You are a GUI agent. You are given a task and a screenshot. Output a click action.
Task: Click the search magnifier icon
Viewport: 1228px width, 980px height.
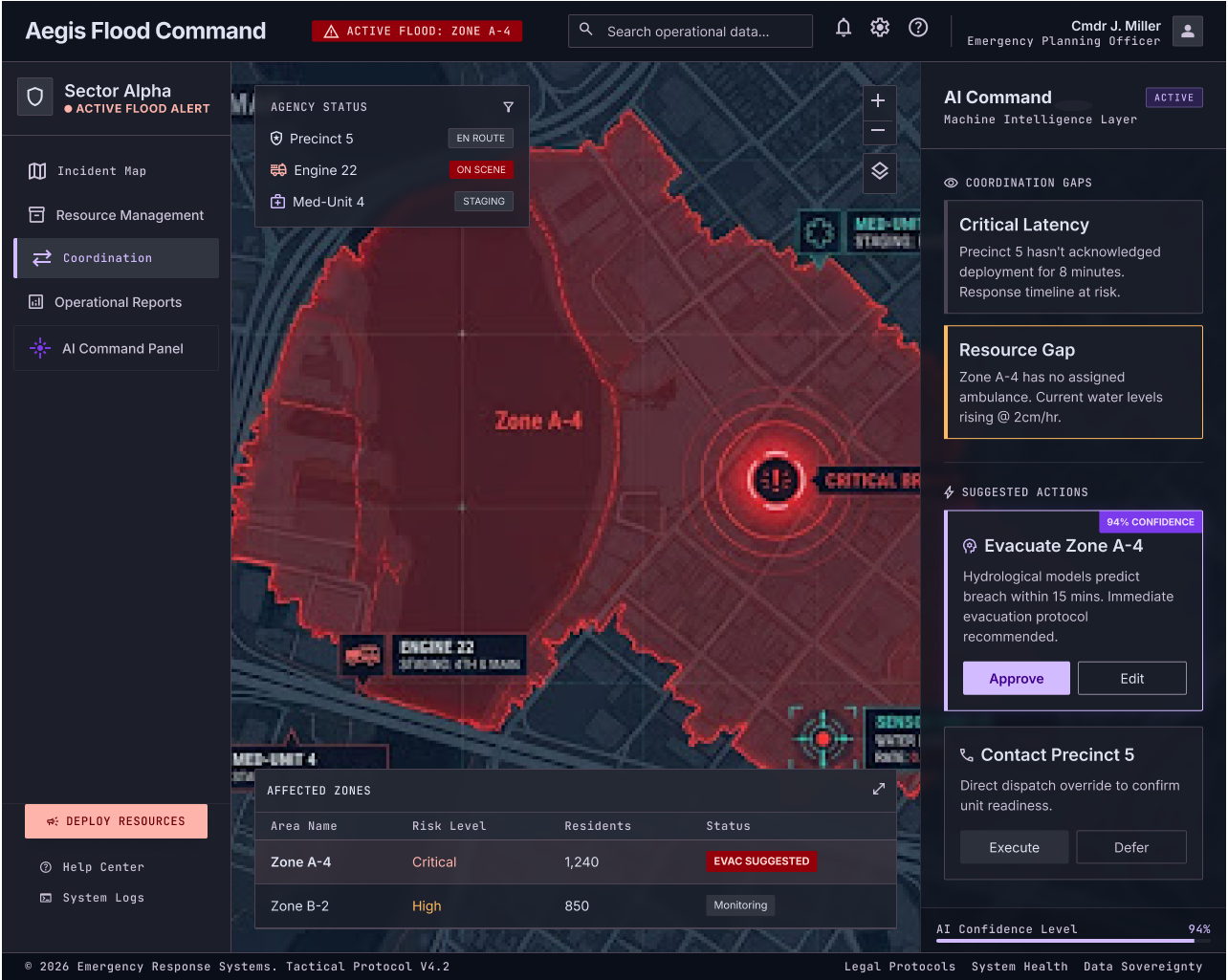tap(586, 31)
